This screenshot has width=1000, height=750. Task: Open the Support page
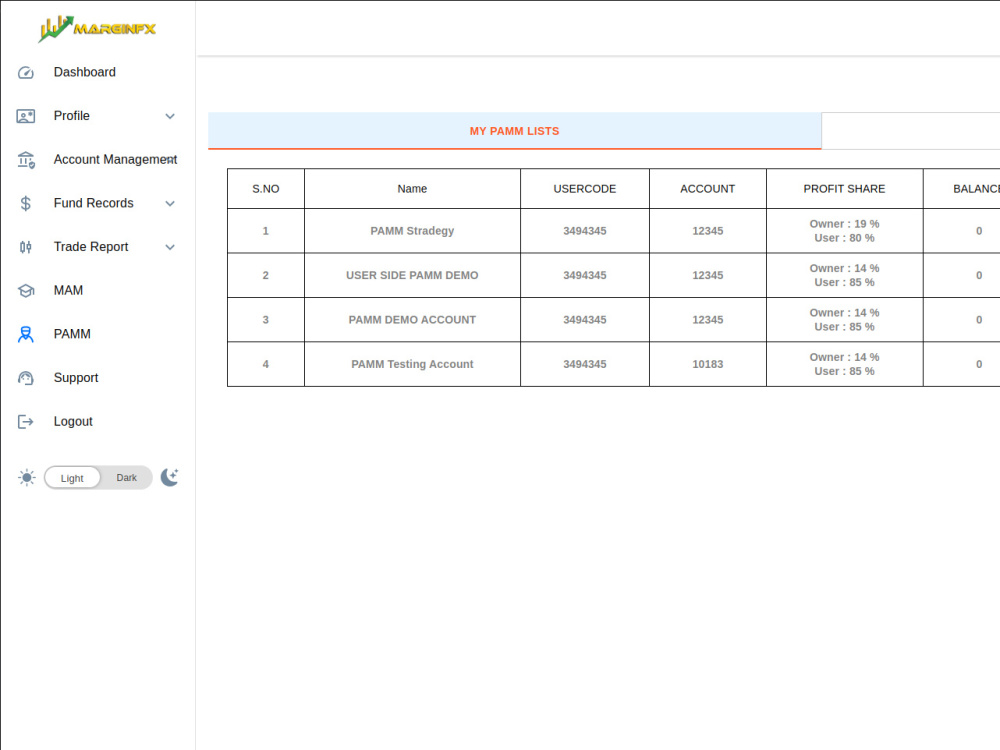click(76, 378)
